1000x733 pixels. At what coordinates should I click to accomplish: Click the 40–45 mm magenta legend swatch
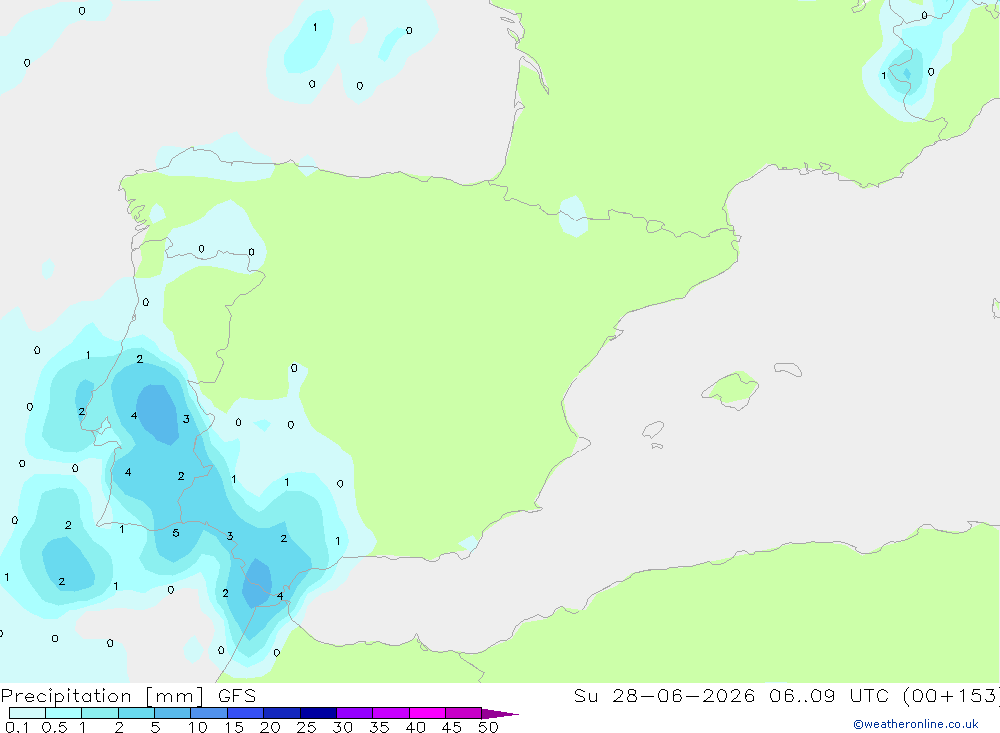[427, 713]
